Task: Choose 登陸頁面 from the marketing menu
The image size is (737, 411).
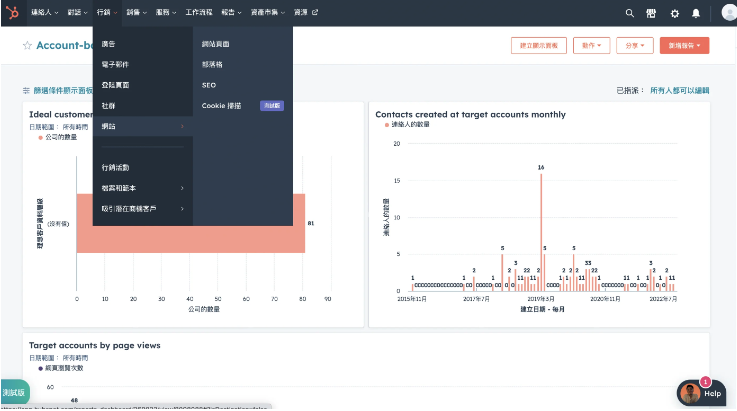Action: (116, 85)
